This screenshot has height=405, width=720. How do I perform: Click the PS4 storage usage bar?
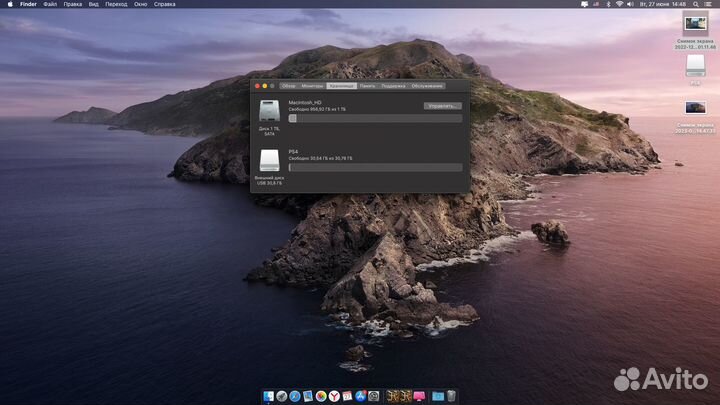click(375, 168)
